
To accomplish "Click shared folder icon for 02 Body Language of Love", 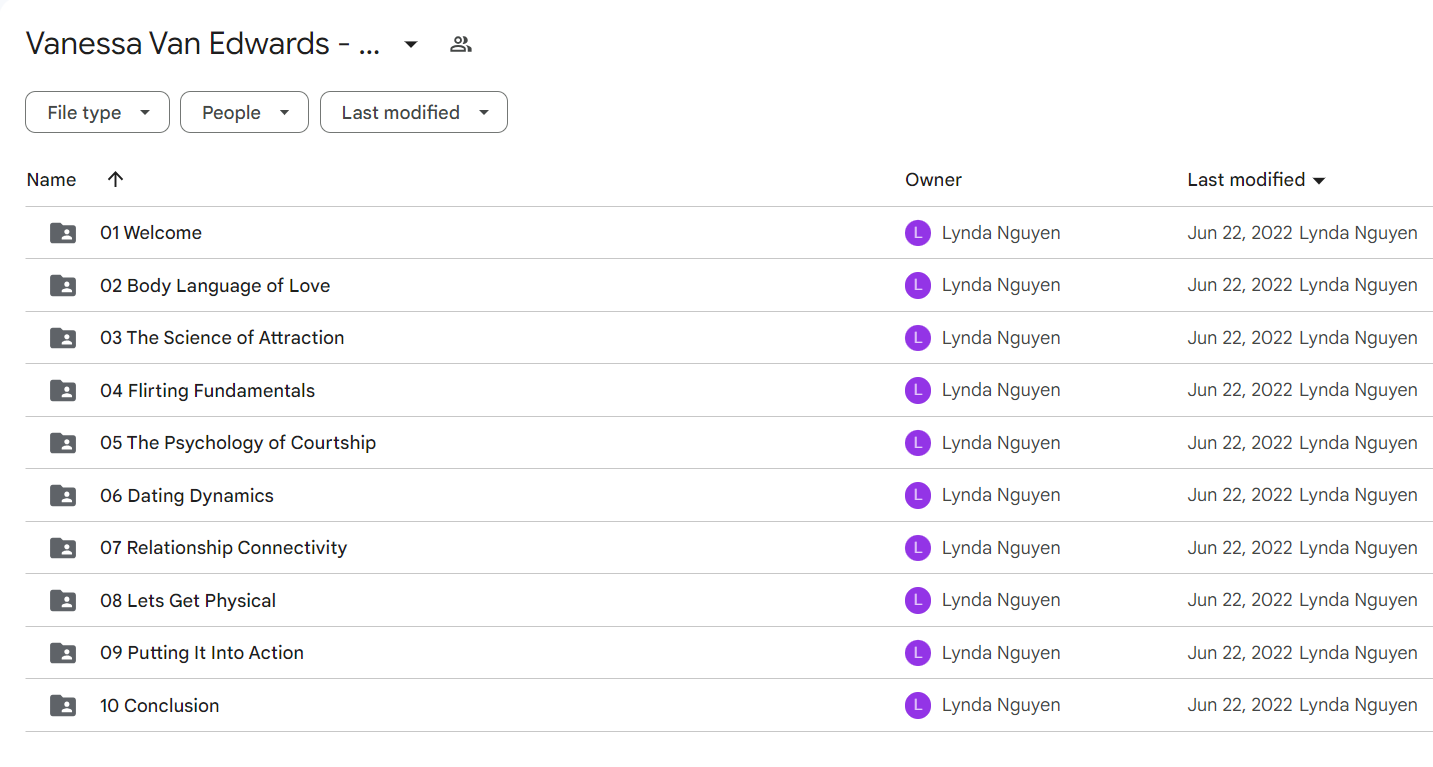I will [x=63, y=286].
